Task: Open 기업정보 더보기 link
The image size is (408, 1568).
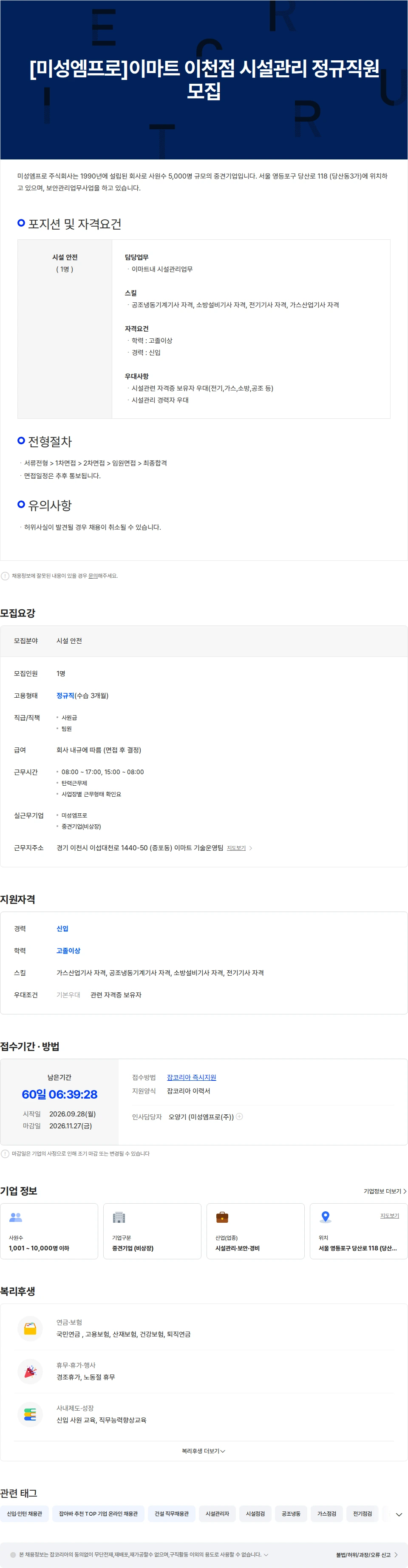Action: pyautogui.click(x=385, y=1191)
